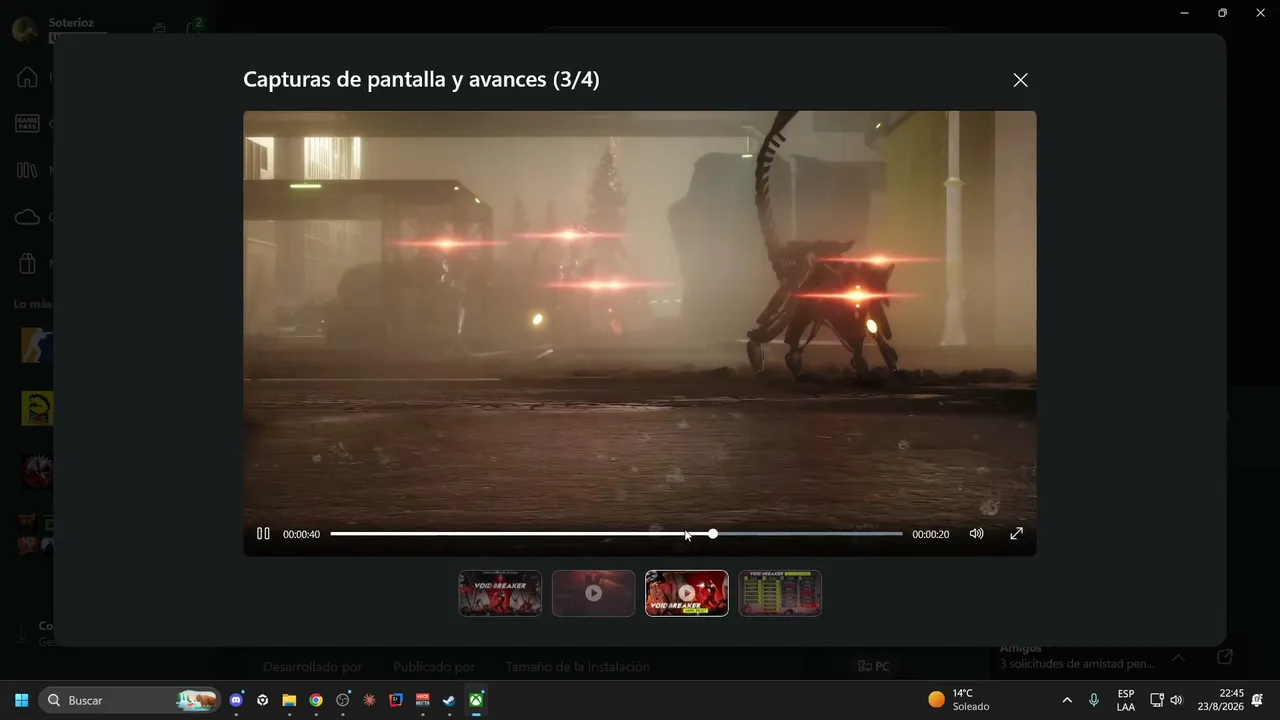Open Discord from the taskbar
The width and height of the screenshot is (1280, 720).
pyautogui.click(x=236, y=700)
